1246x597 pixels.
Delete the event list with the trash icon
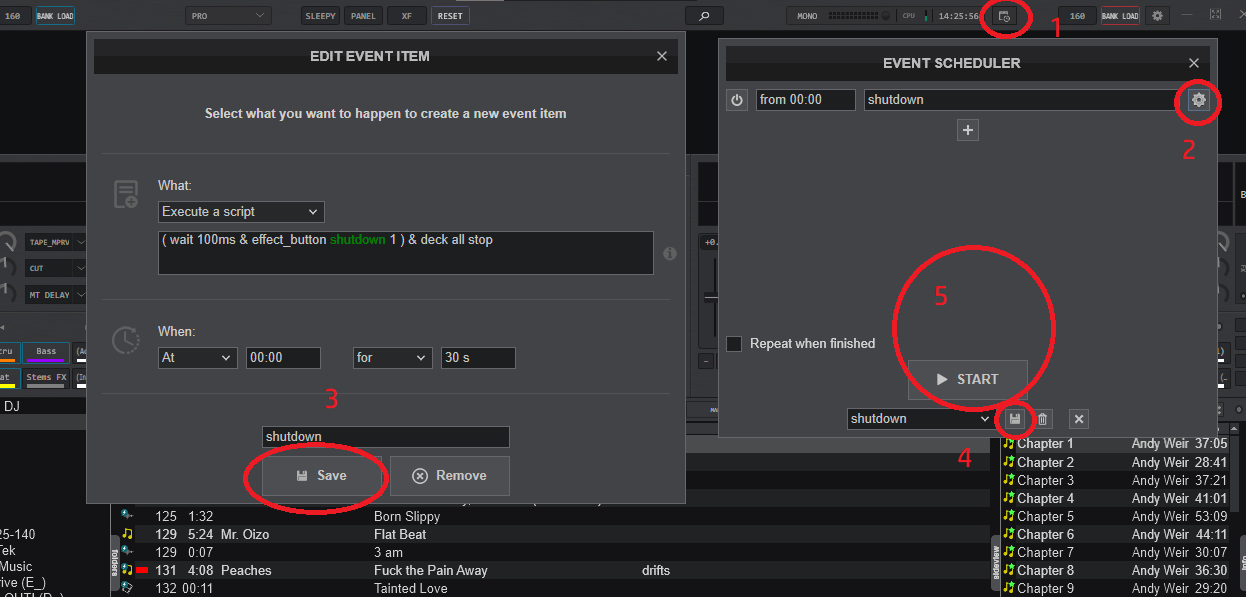(1043, 419)
